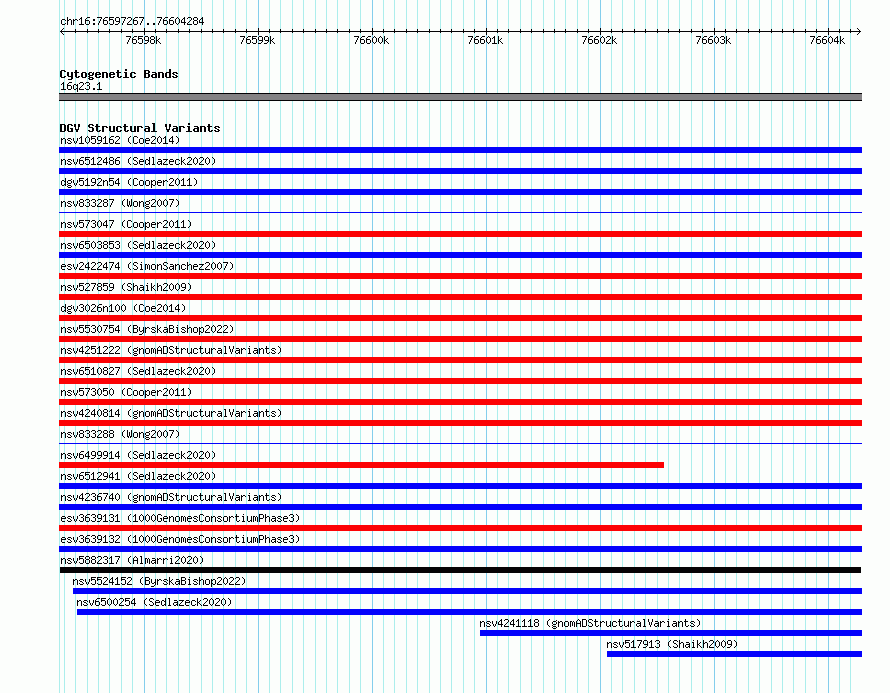Open nsv573047 (Cooper2011) variant details

(126, 224)
